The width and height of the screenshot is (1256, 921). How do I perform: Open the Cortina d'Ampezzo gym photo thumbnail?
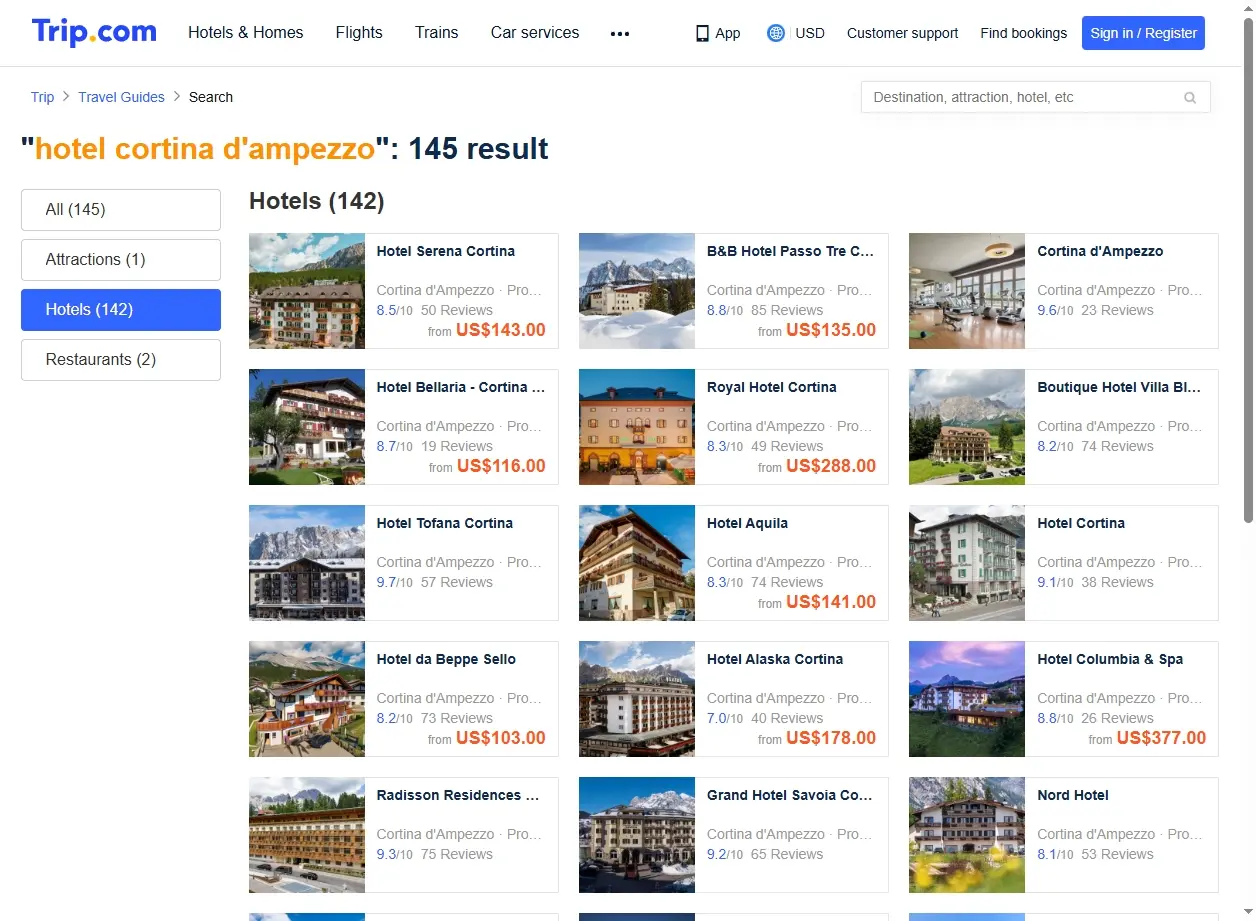click(x=967, y=291)
